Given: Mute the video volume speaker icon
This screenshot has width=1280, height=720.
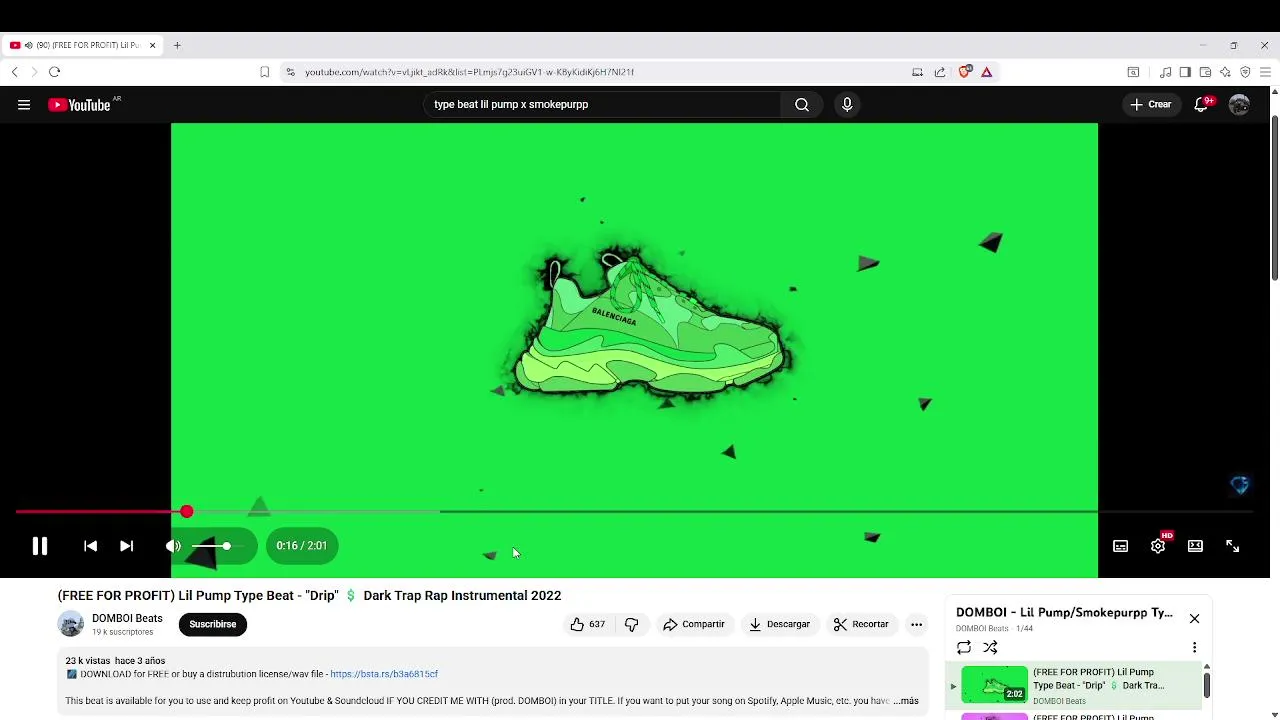Looking at the screenshot, I should (173, 546).
